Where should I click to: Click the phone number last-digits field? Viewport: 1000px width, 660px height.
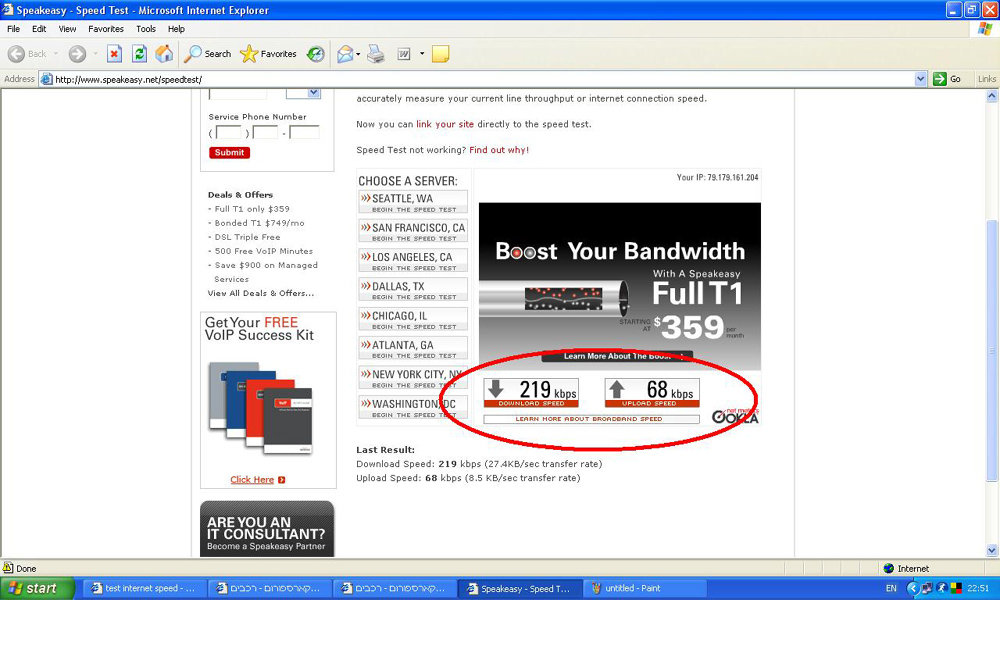click(304, 133)
